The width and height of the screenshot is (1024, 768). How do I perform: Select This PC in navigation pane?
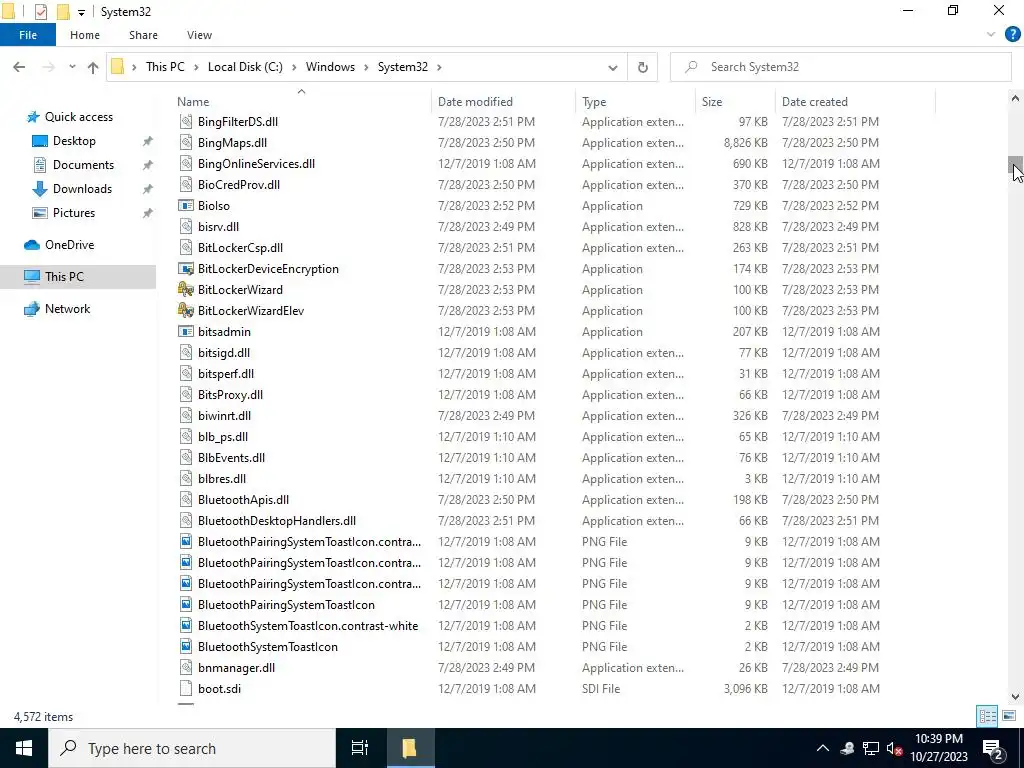point(78,277)
